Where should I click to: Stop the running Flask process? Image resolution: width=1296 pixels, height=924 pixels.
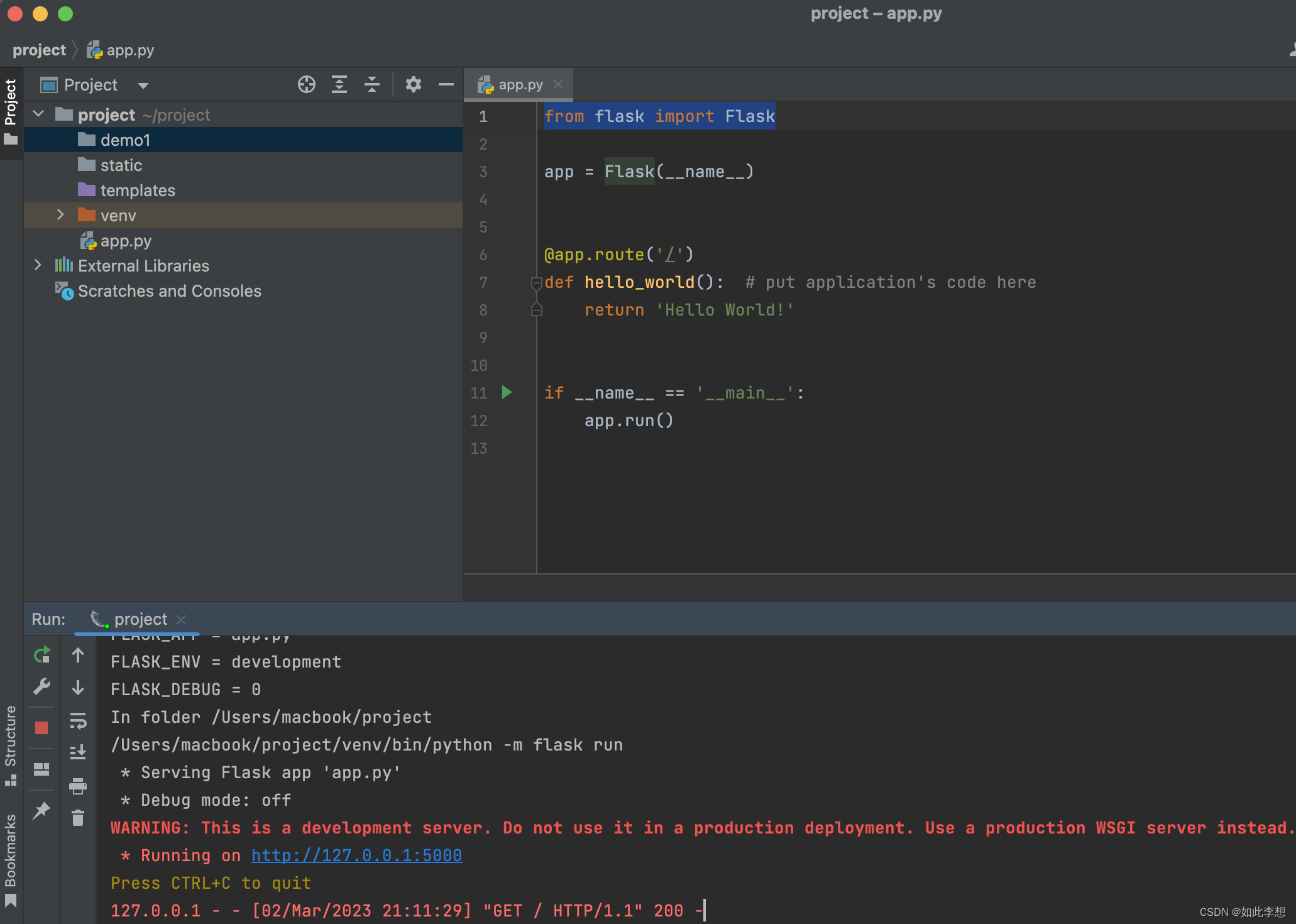[x=41, y=728]
